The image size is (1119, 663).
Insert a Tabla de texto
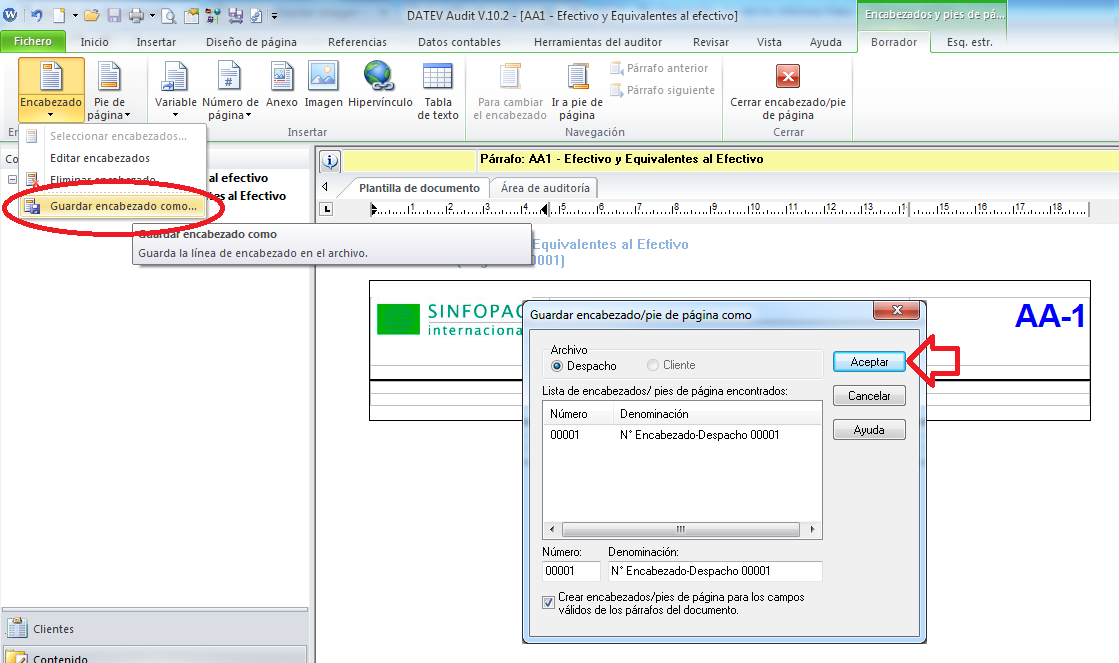coord(437,90)
